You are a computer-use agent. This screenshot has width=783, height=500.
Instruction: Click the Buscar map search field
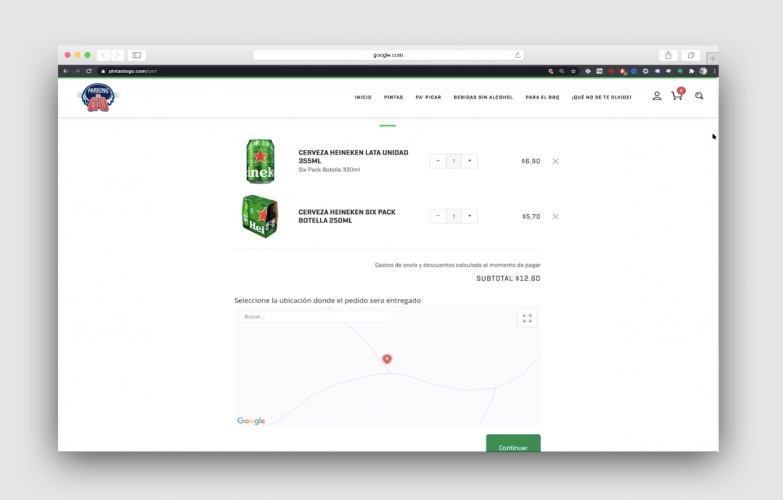[316, 316]
